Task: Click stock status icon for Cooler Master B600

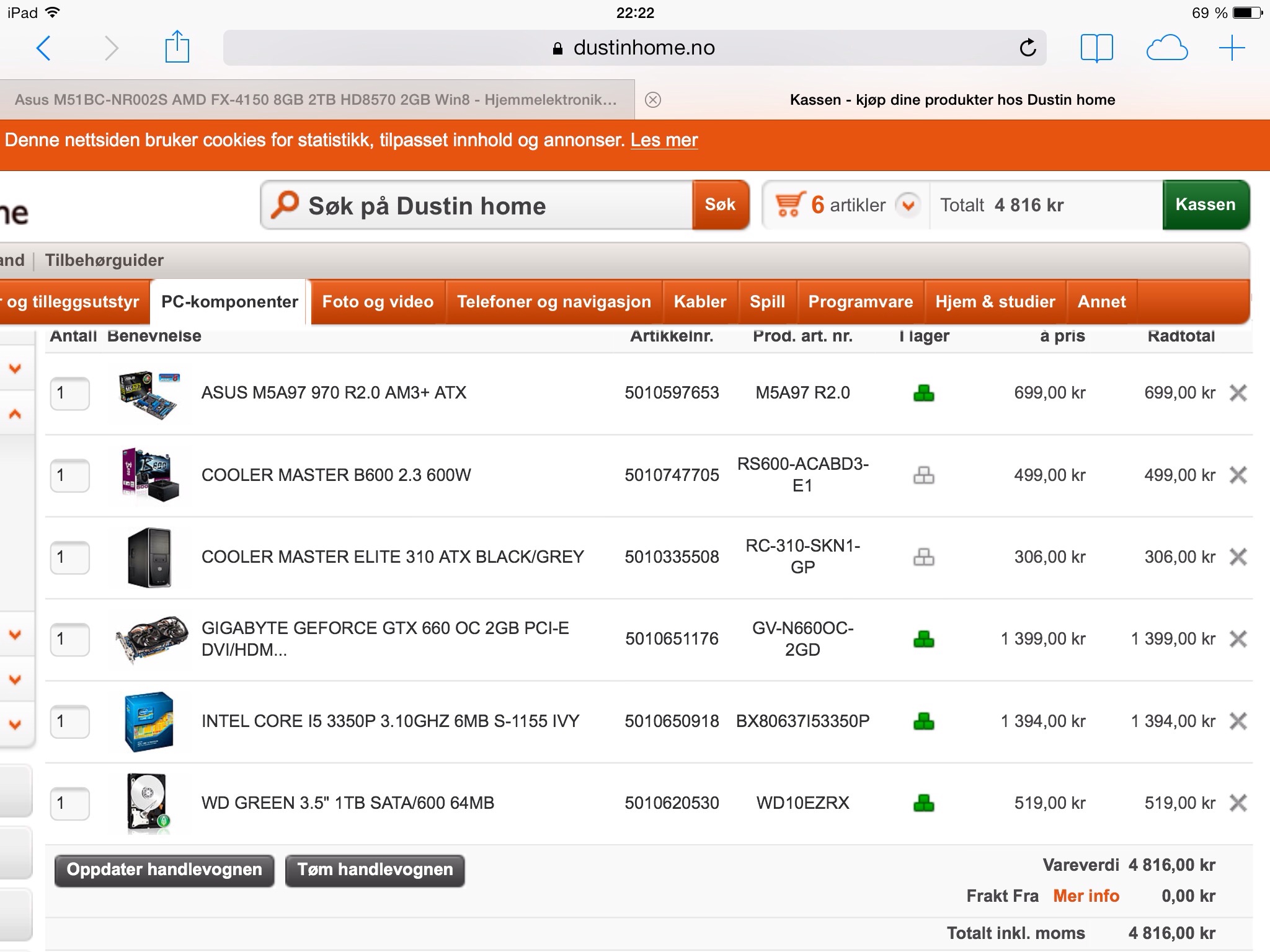Action: pyautogui.click(x=924, y=475)
